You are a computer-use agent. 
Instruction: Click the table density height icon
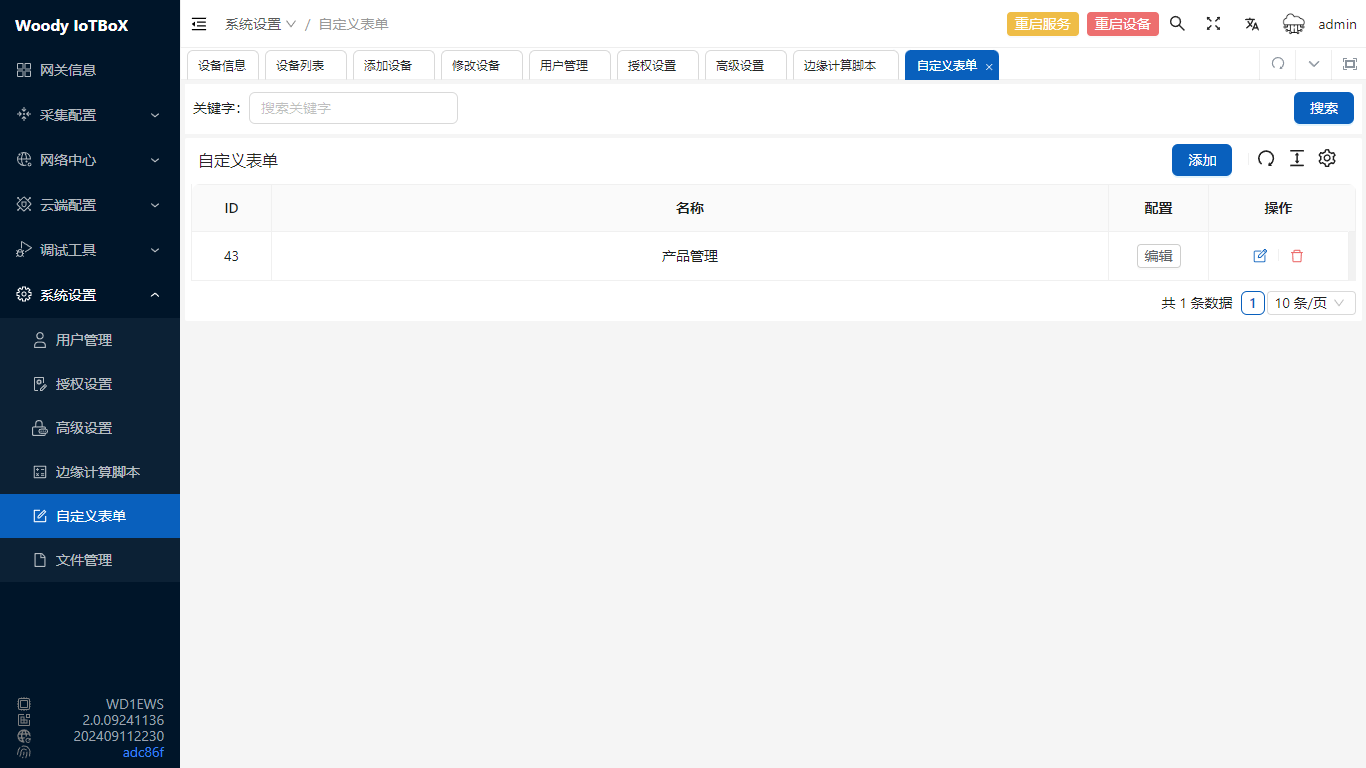tap(1297, 159)
